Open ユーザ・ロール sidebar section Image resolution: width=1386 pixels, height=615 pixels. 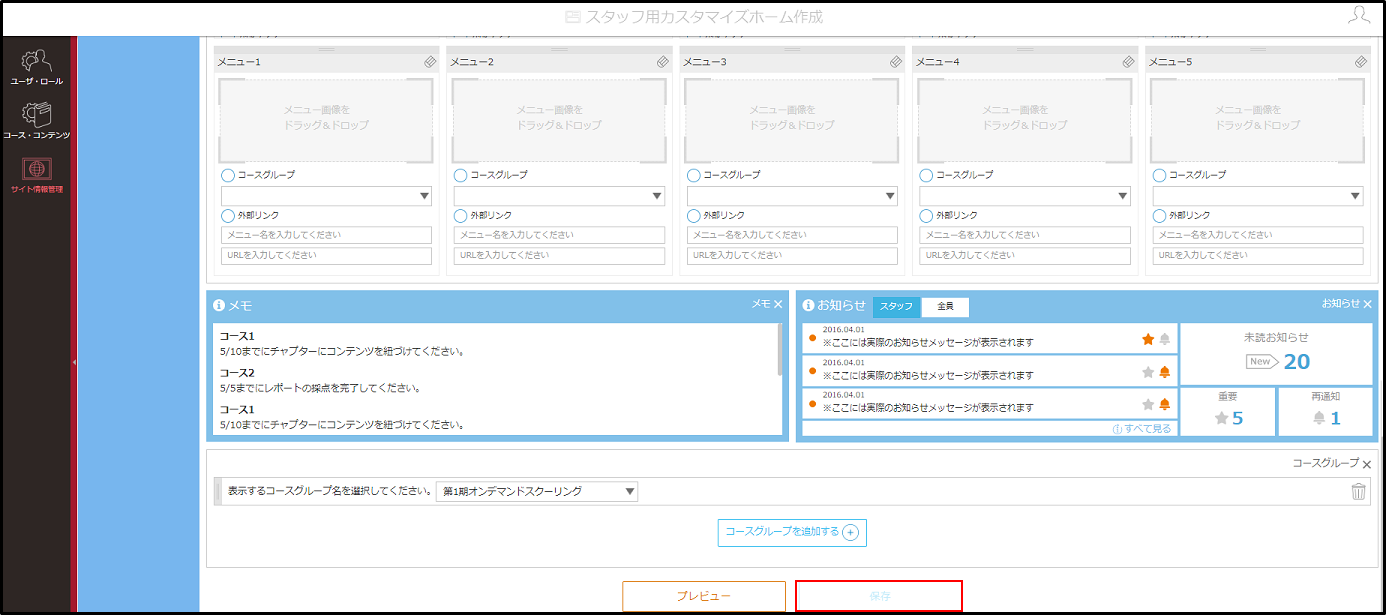(x=36, y=67)
